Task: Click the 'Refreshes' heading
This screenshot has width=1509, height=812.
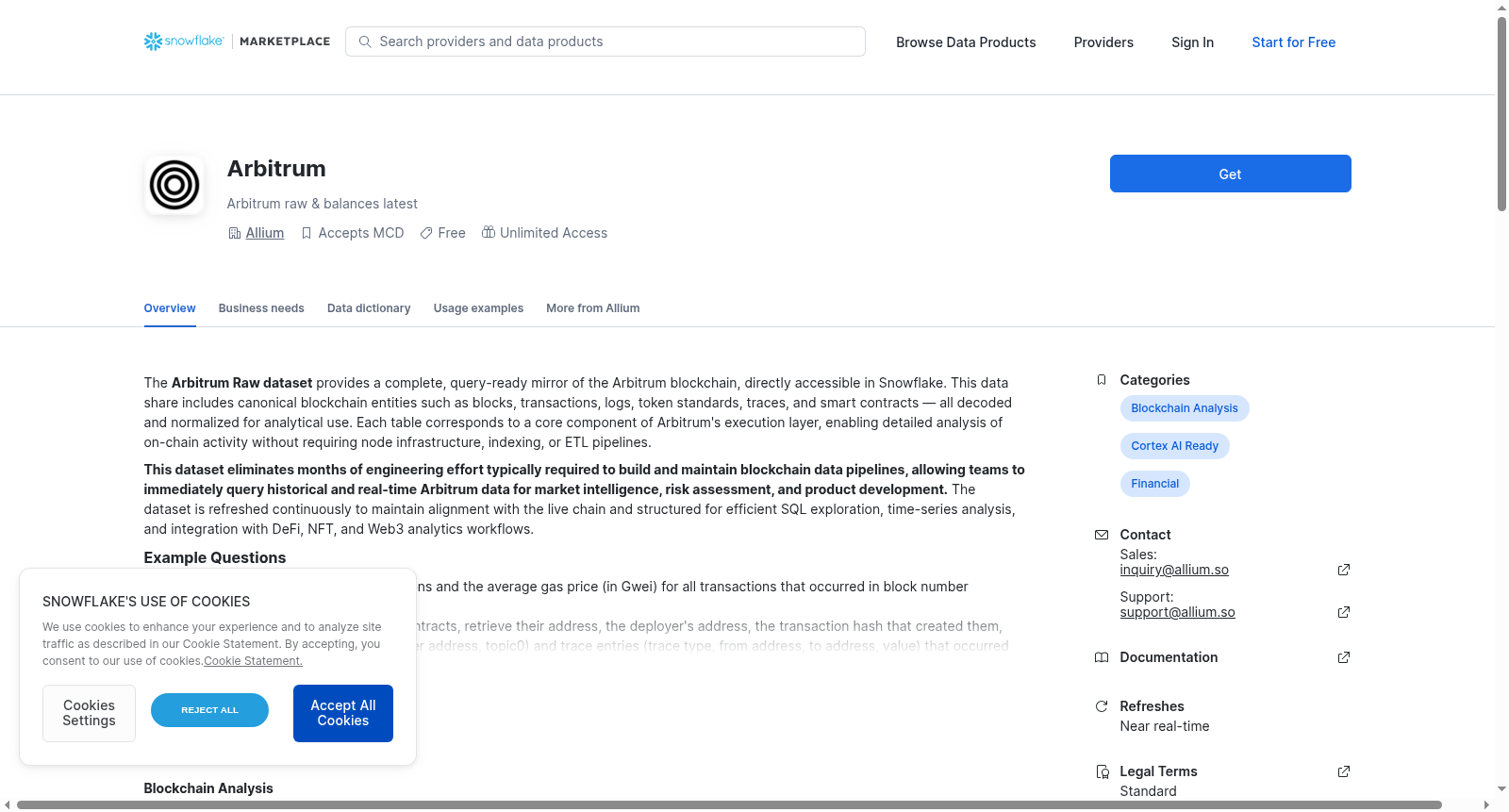Action: tap(1152, 706)
